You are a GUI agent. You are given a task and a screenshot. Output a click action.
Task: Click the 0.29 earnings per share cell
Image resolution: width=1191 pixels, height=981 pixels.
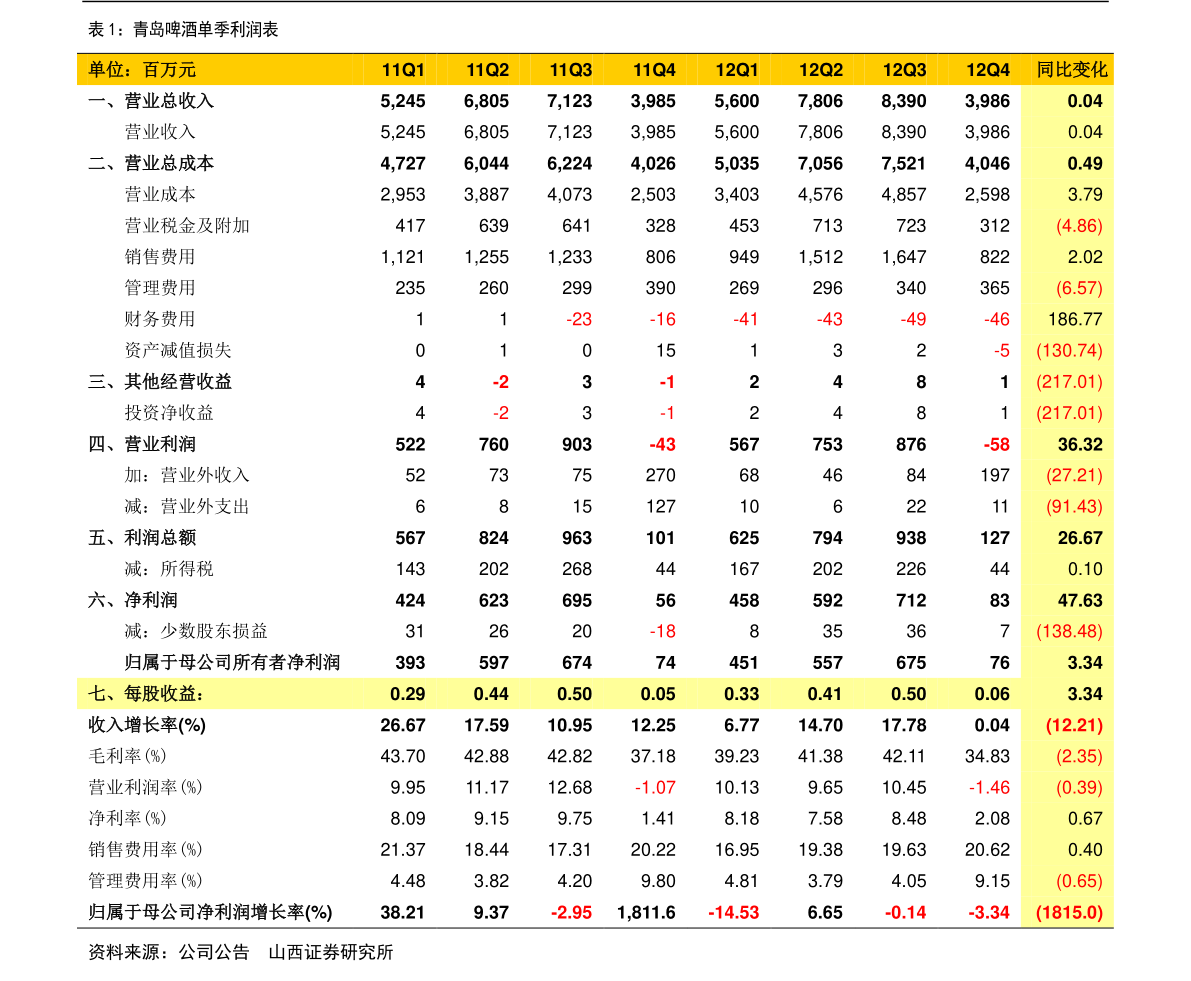click(407, 694)
